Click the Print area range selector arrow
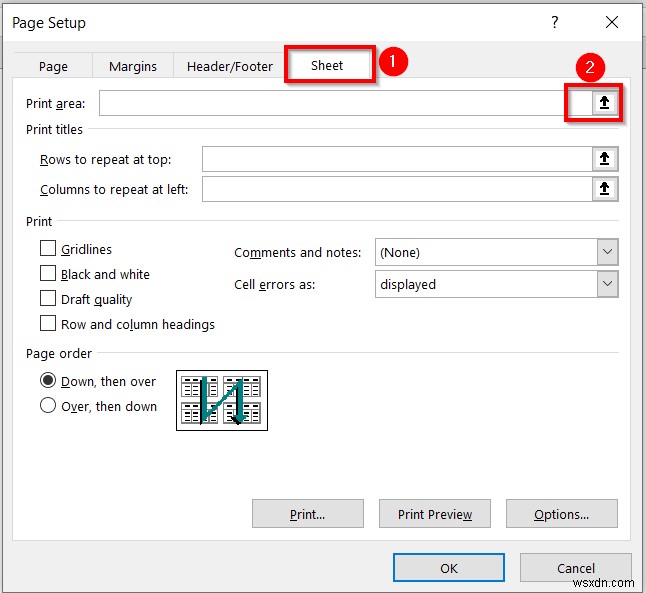This screenshot has width=646, height=593. (604, 102)
